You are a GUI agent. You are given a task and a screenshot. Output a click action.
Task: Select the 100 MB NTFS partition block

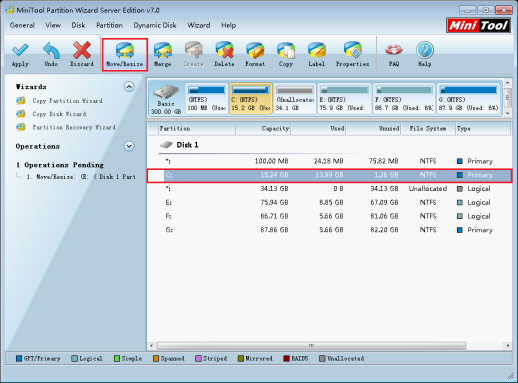tap(206, 99)
